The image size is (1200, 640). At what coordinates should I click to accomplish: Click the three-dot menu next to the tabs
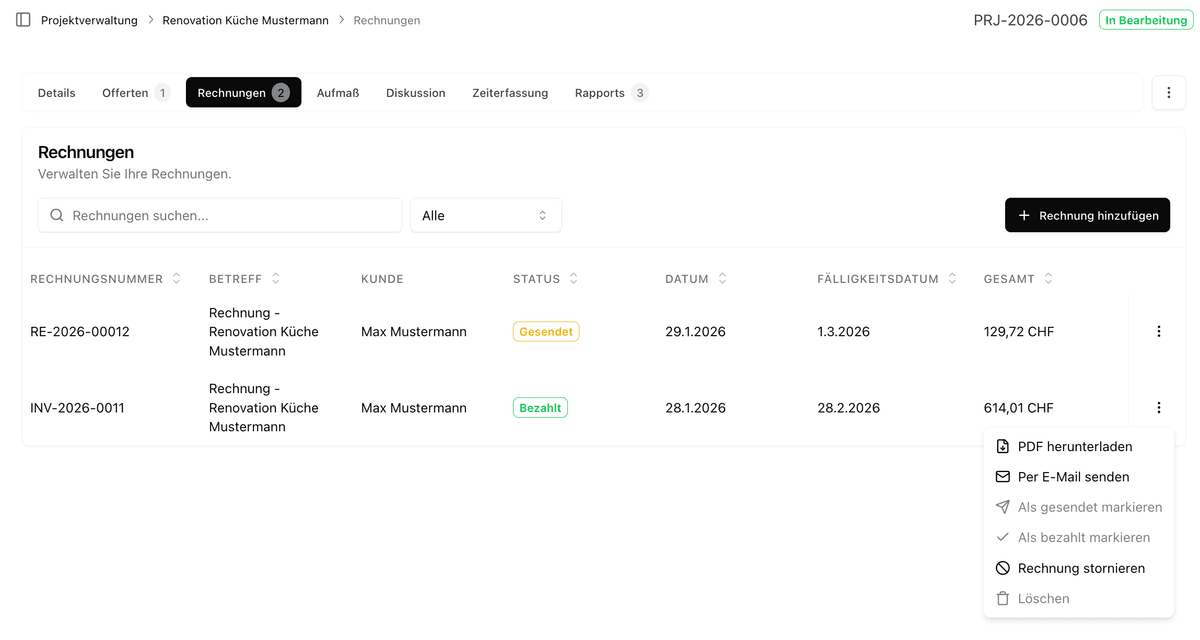tap(1168, 92)
